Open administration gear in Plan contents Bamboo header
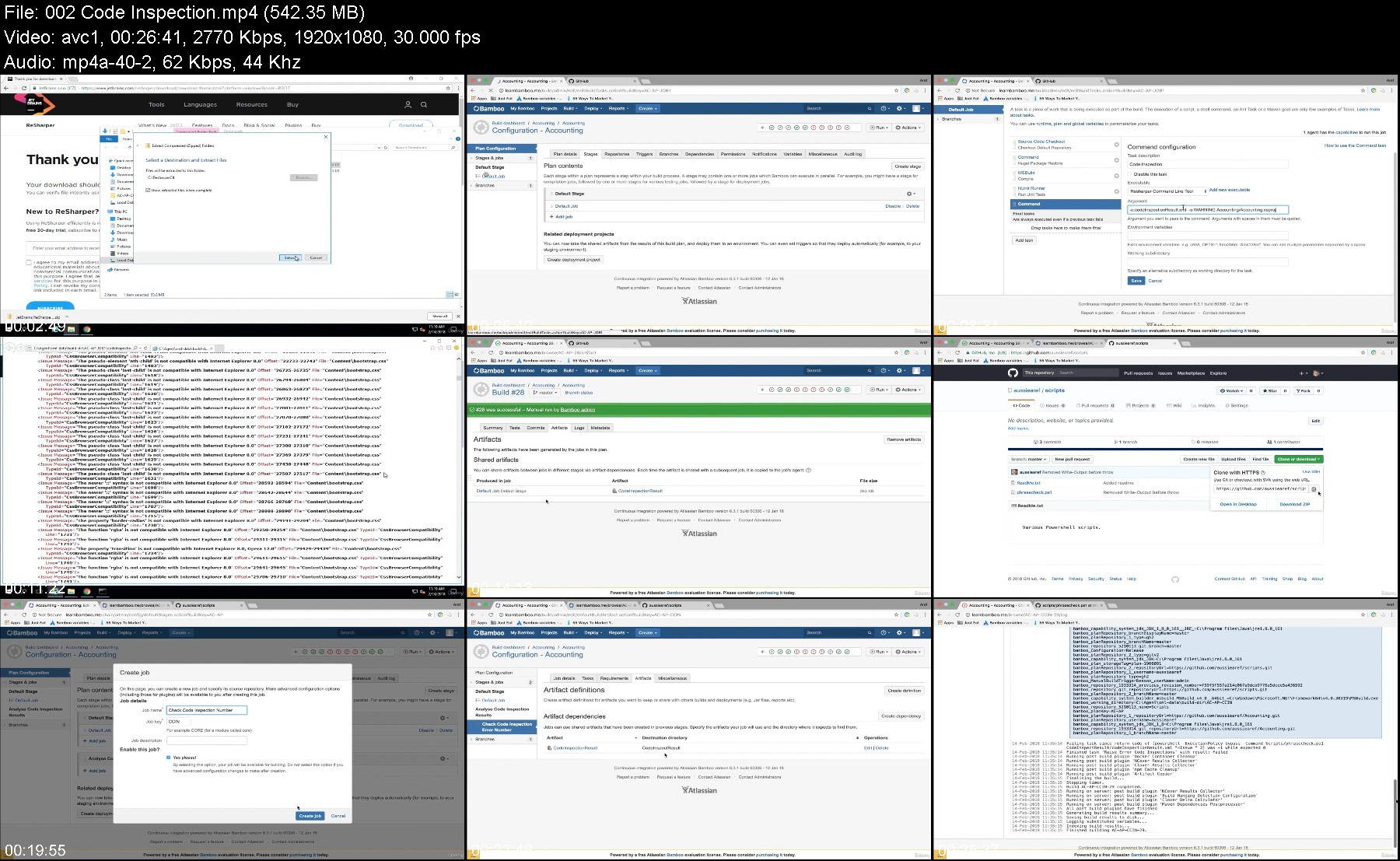The image size is (1400, 861). [900, 108]
